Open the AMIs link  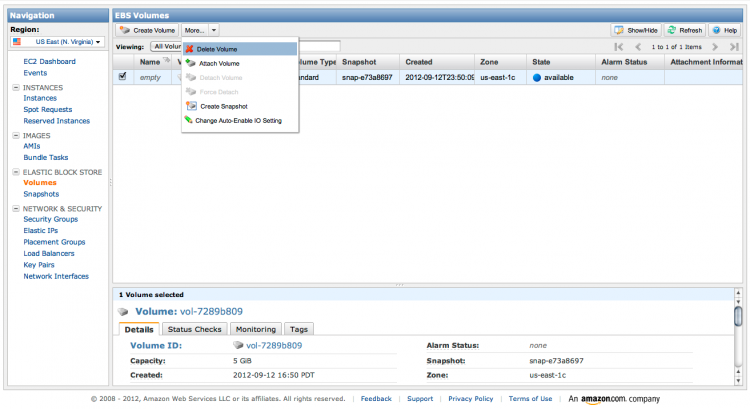[x=32, y=146]
